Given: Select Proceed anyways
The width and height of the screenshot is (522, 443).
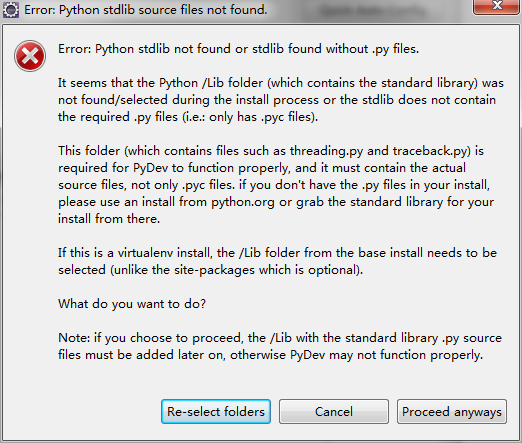Looking at the screenshot, I should point(452,412).
